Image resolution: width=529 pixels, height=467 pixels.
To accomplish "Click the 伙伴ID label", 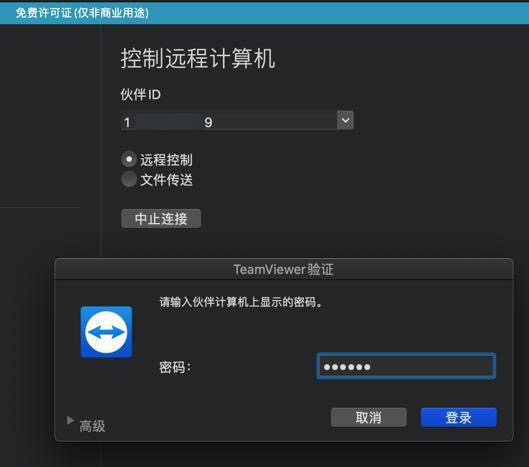I will point(141,94).
